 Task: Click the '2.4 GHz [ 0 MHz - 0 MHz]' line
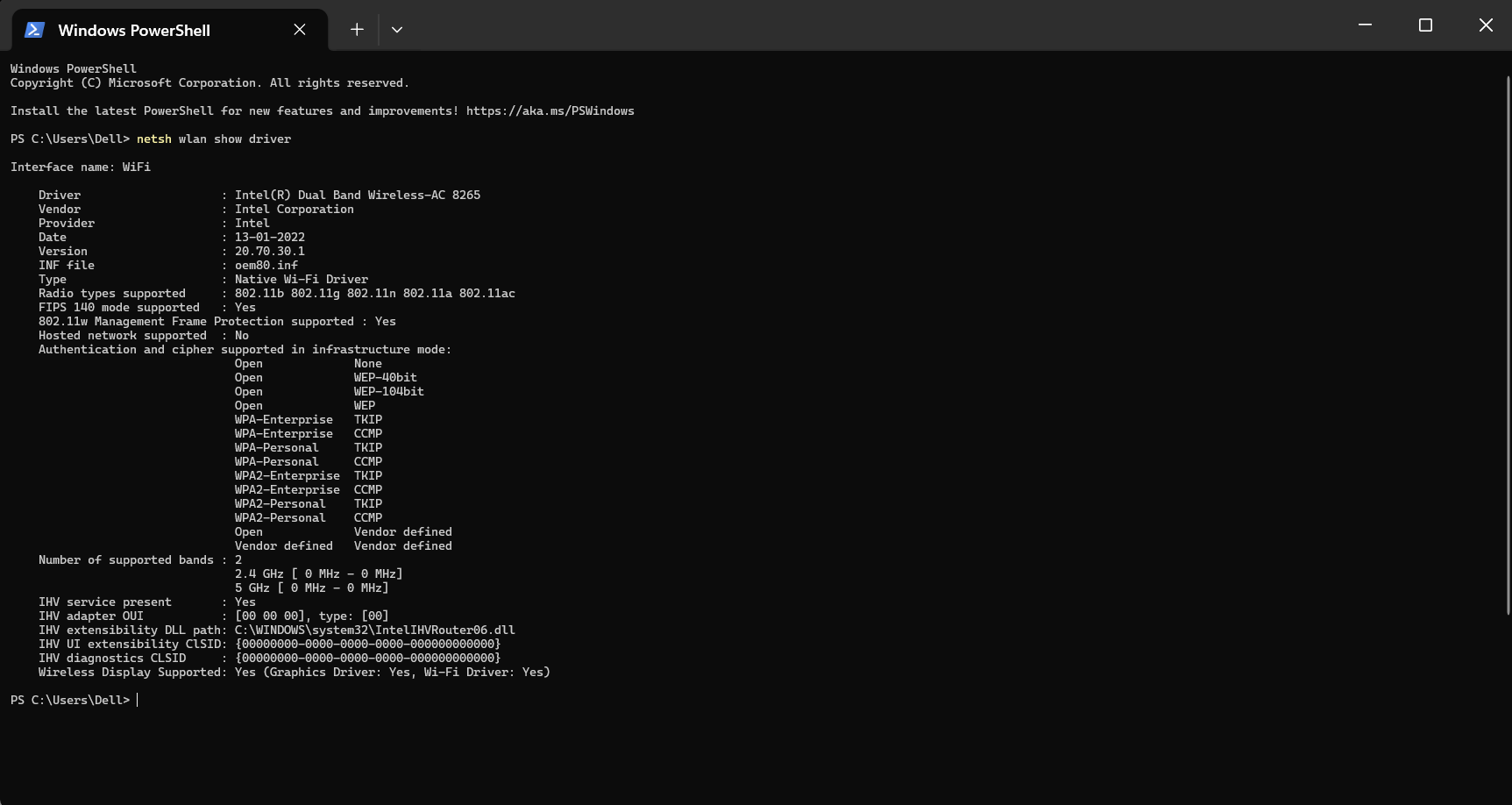(x=319, y=574)
